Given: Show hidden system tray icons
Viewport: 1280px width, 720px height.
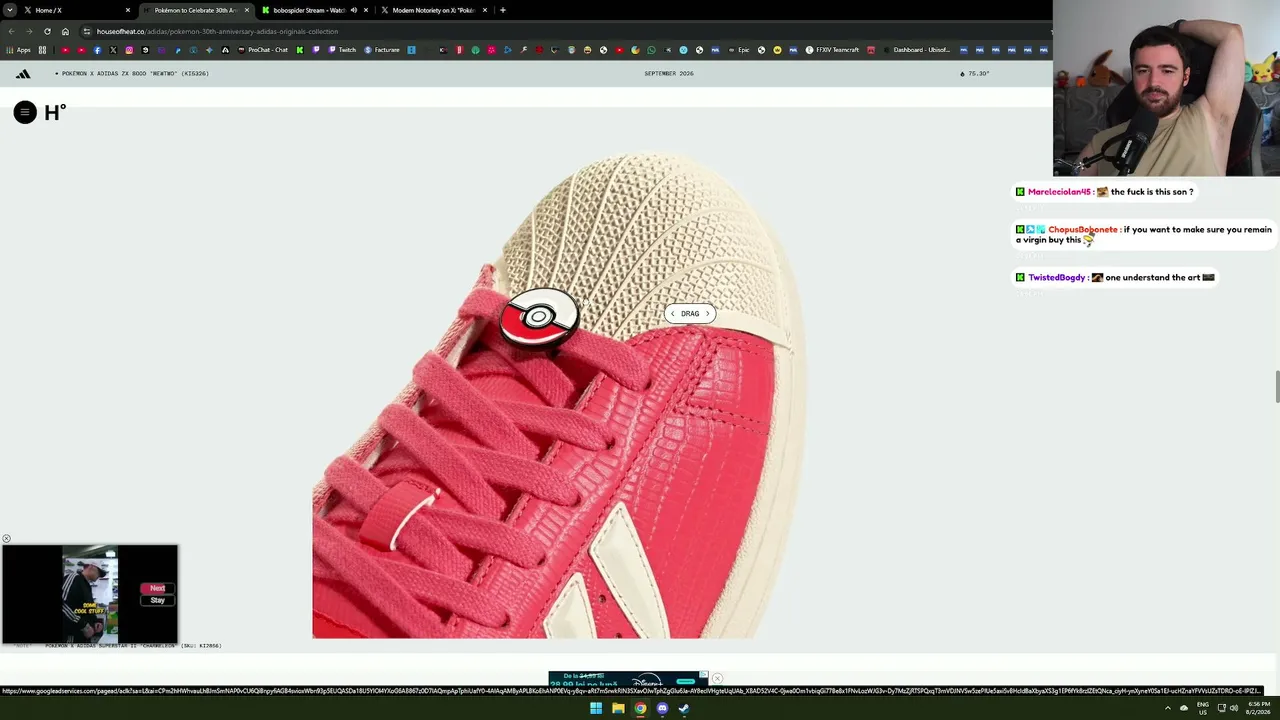Looking at the screenshot, I should pos(1167,709).
